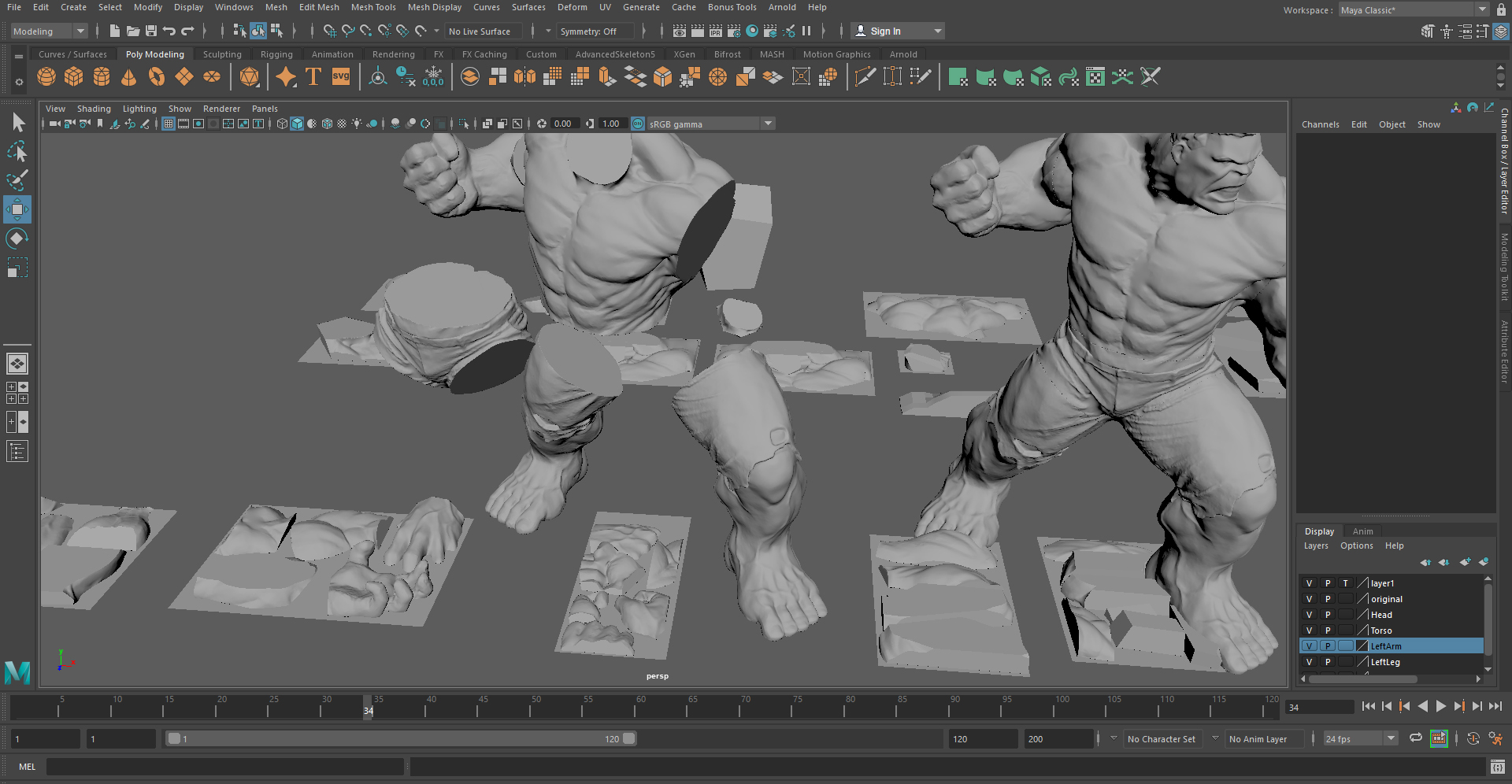The width and height of the screenshot is (1512, 784).
Task: Select the Scale tool in the toolbox
Action: click(x=17, y=268)
